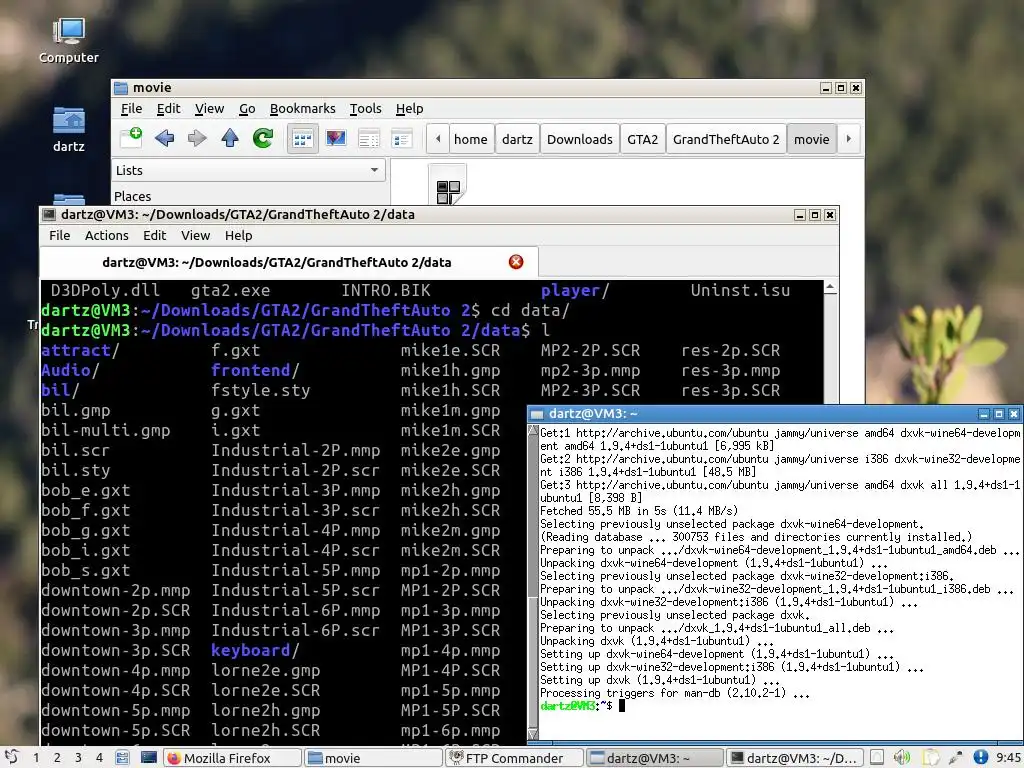Click scroll-up arrow in small terminal
Screen dimensions: 1024x768
tap(533, 431)
